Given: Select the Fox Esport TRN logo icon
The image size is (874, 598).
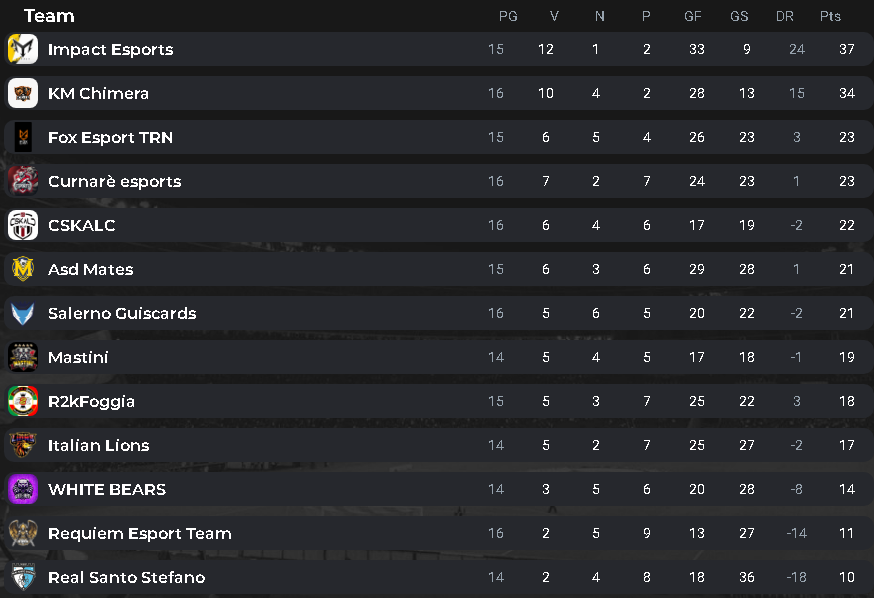Looking at the screenshot, I should tap(23, 137).
